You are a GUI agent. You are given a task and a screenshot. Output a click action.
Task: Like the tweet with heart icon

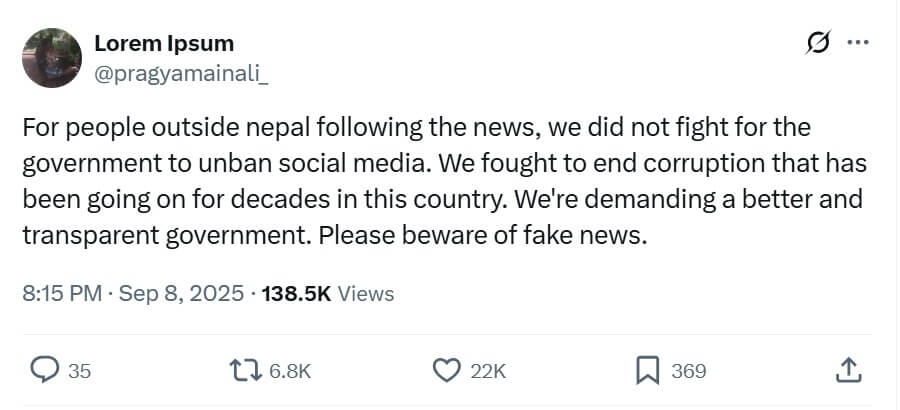[447, 370]
